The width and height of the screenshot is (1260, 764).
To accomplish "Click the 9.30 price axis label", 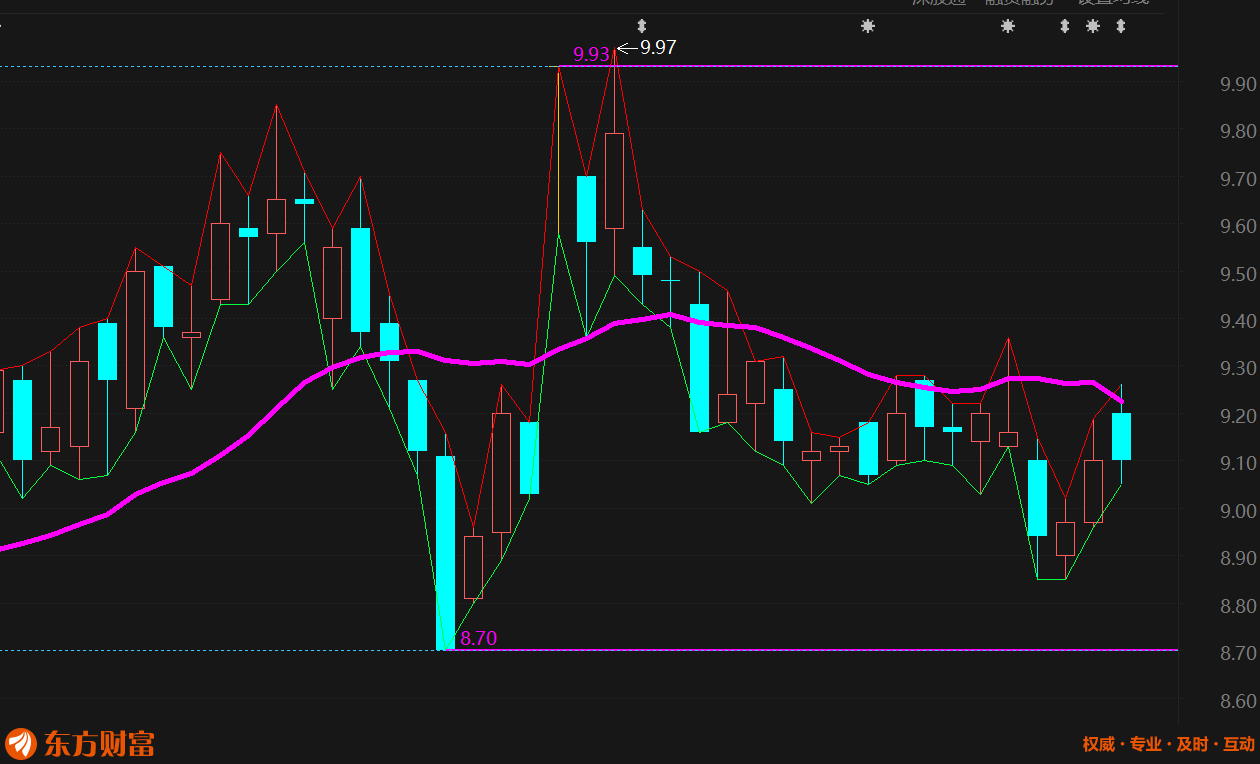I will click(x=1238, y=369).
